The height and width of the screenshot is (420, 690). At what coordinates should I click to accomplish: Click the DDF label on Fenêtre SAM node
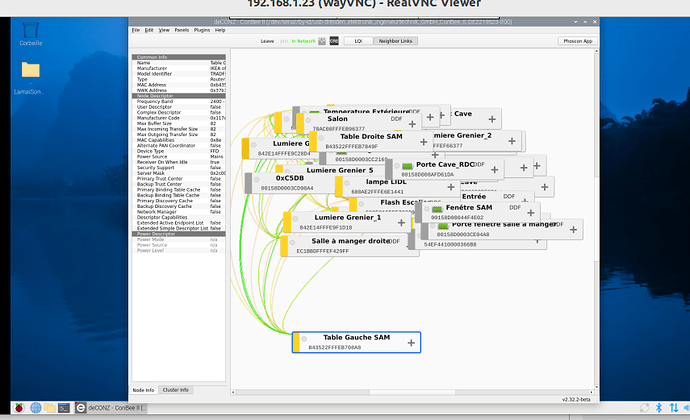pos(515,207)
